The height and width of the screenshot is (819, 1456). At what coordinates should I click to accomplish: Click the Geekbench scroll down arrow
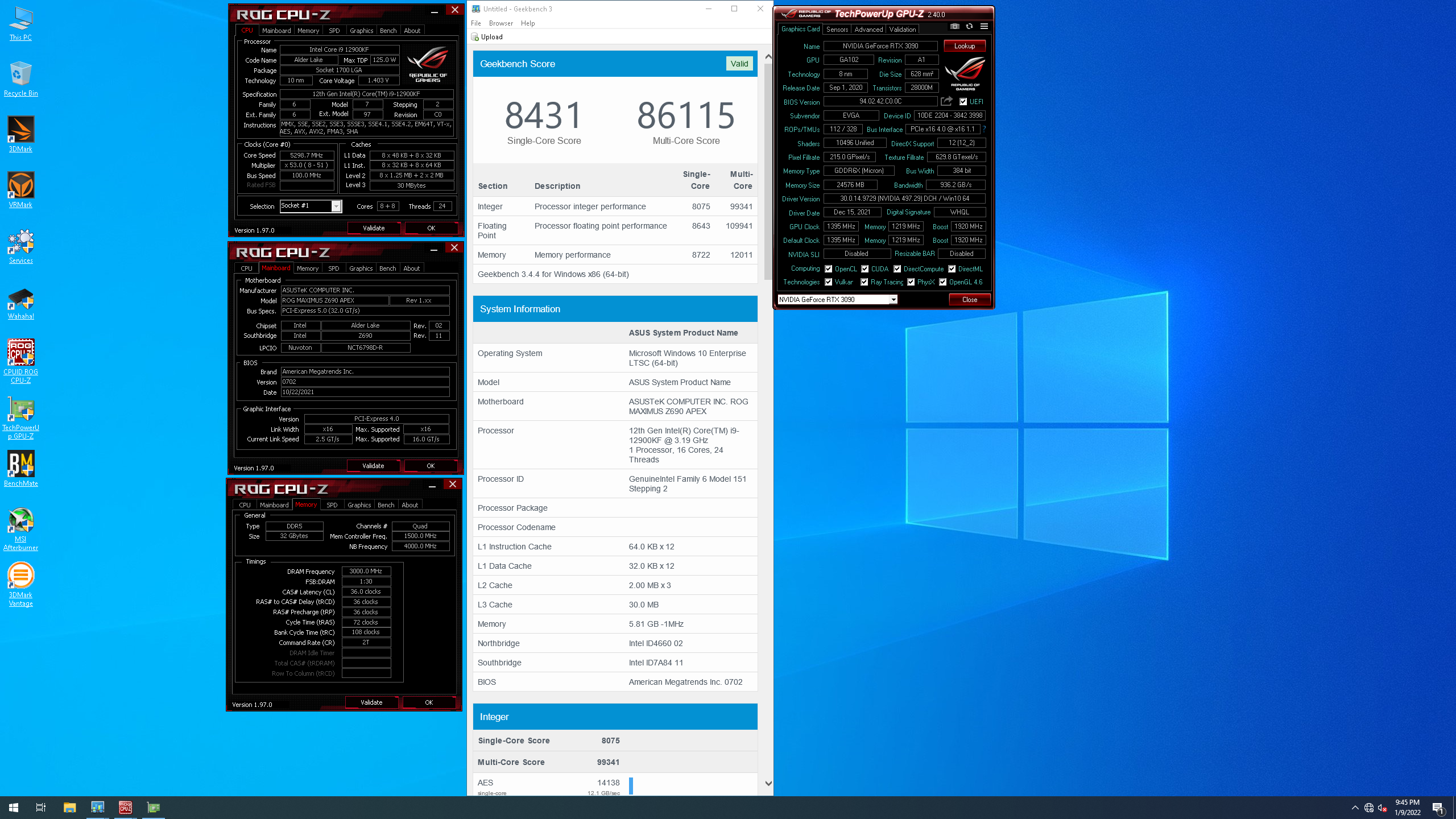[x=768, y=783]
